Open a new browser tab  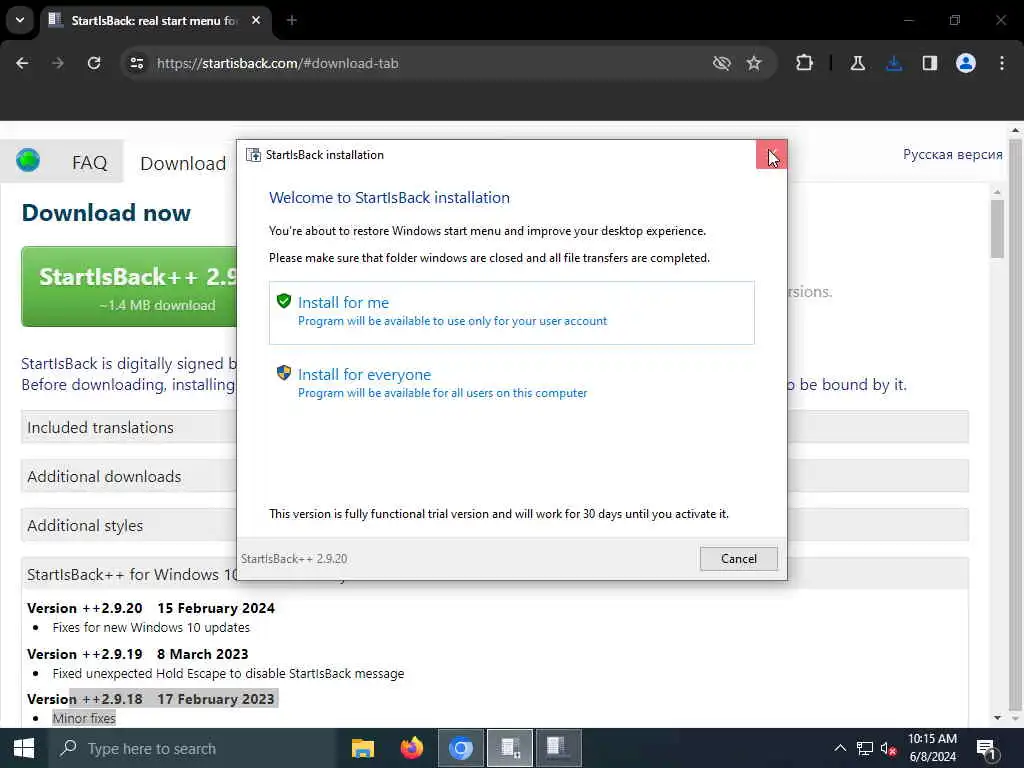pos(292,20)
